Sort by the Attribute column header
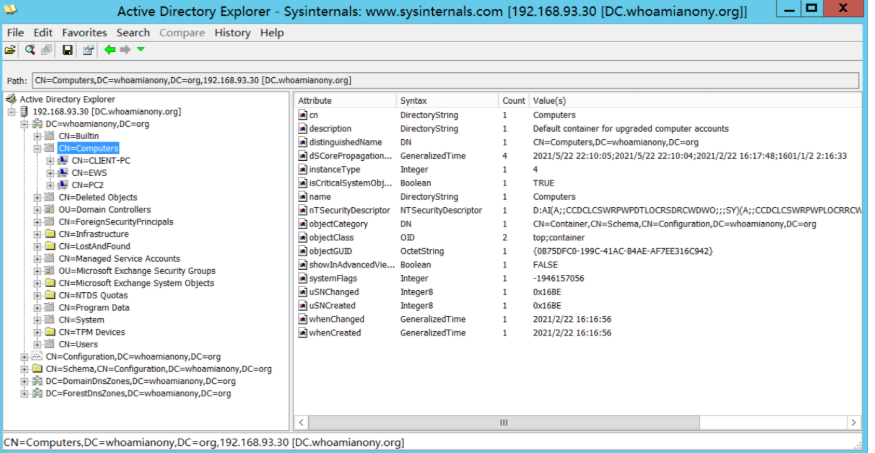The height and width of the screenshot is (453, 875). [x=344, y=101]
